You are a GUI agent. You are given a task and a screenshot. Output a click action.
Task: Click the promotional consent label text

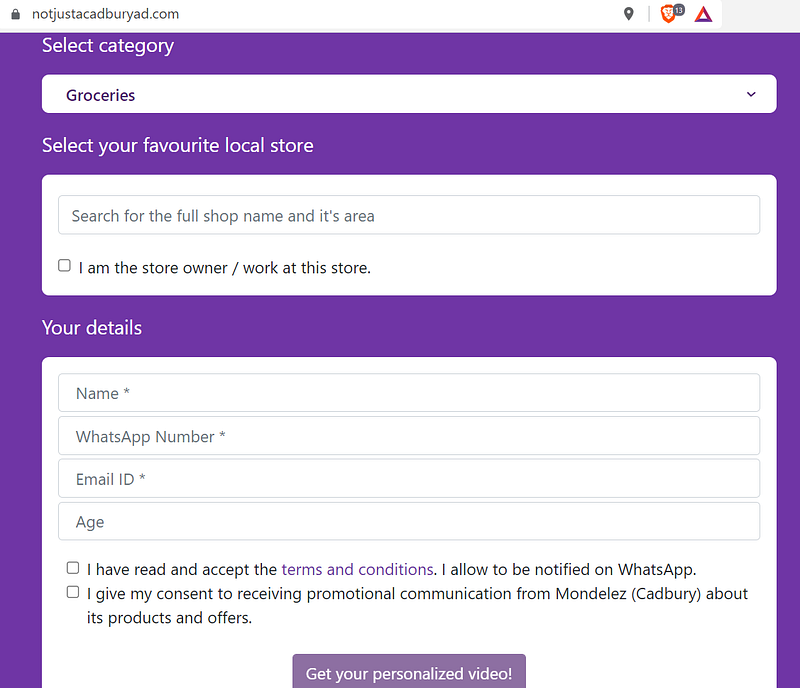tap(417, 594)
